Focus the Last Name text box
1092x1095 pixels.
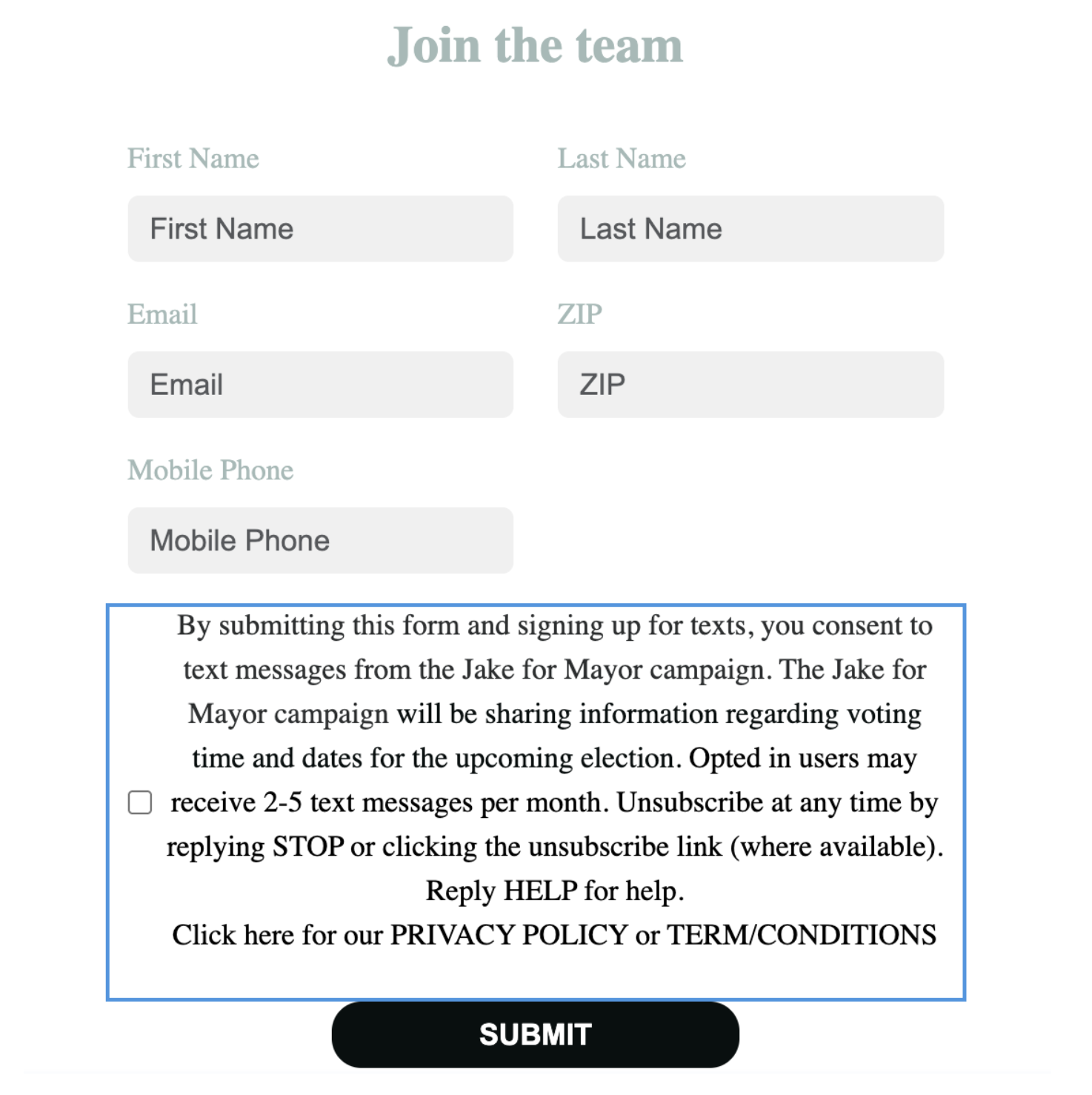tap(750, 229)
